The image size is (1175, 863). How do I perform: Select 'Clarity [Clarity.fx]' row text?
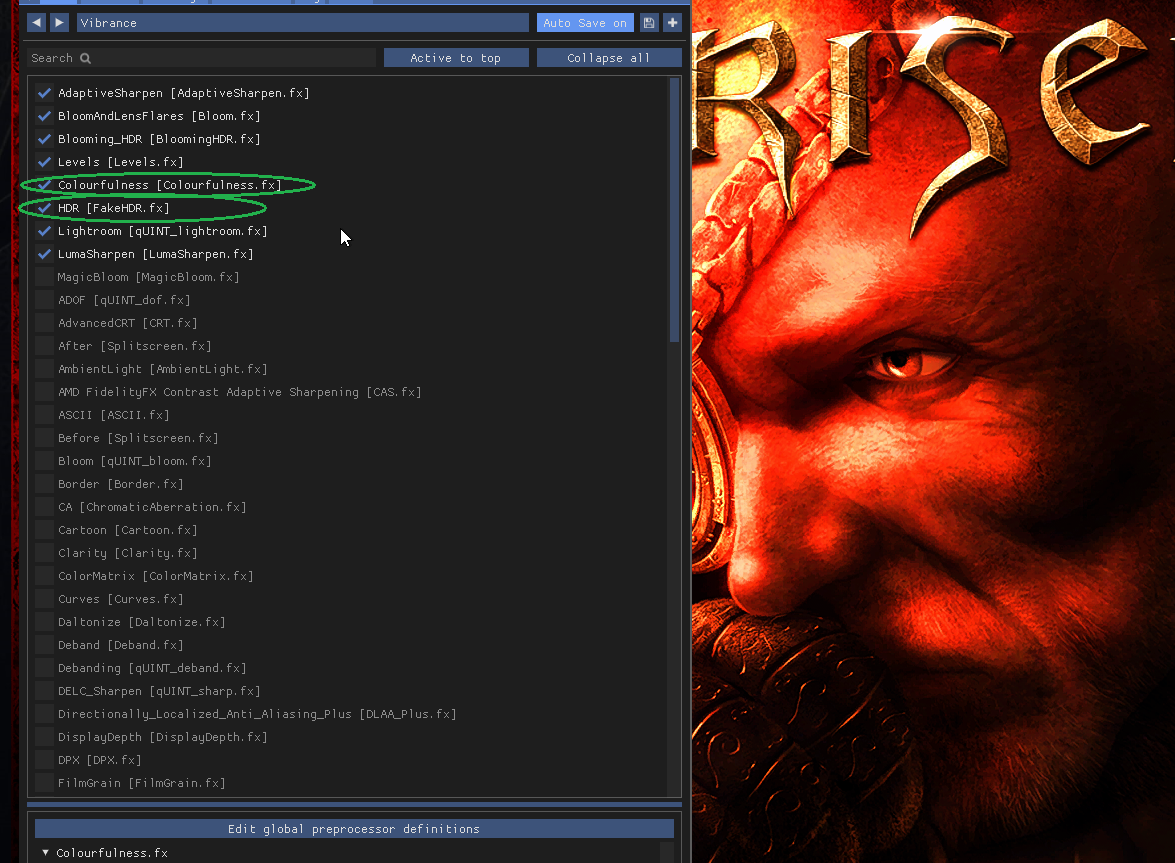(127, 553)
